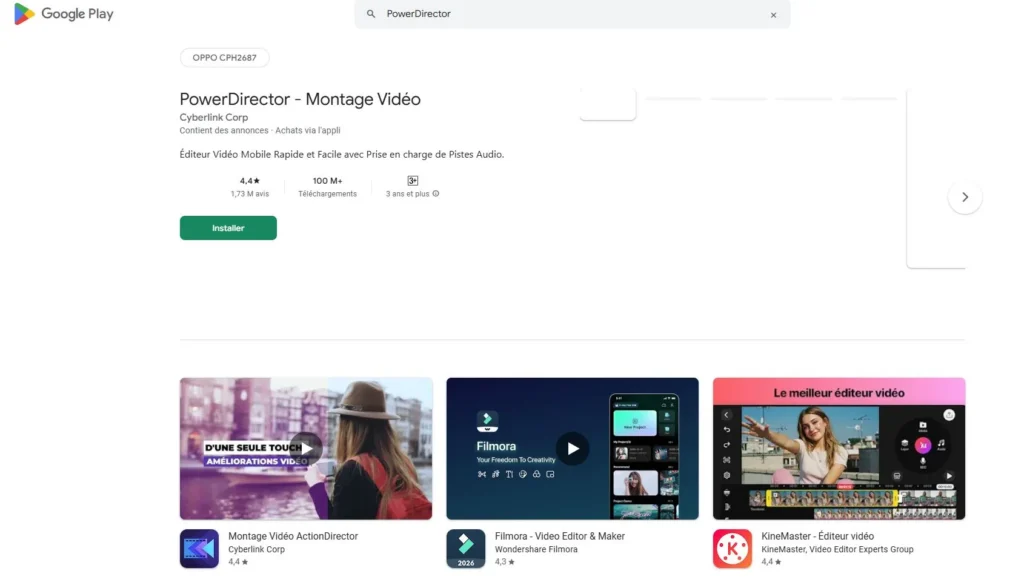Open the KineMaster app icon
The height and width of the screenshot is (582, 1024).
(732, 547)
